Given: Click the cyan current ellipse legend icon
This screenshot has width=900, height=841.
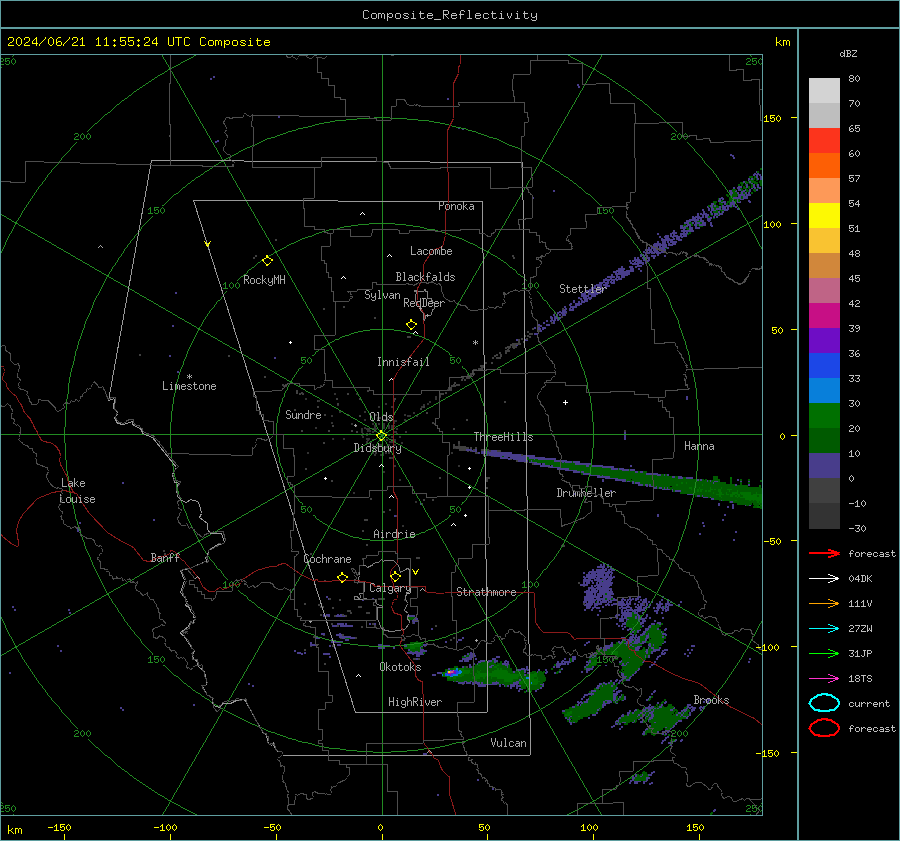Looking at the screenshot, I should pos(824,703).
